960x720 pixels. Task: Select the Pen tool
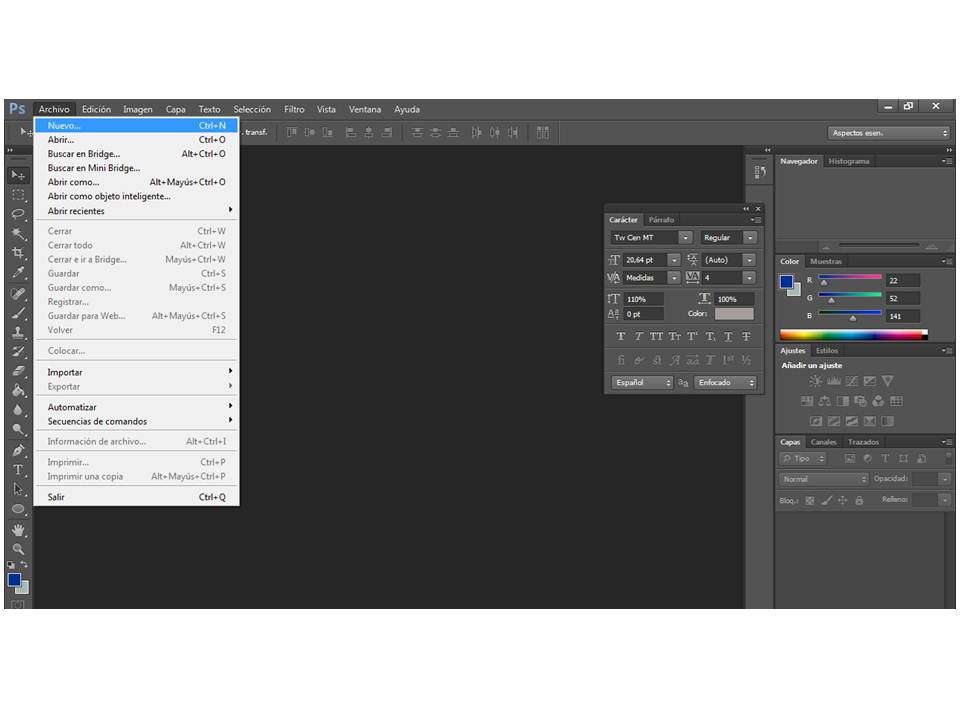18,451
